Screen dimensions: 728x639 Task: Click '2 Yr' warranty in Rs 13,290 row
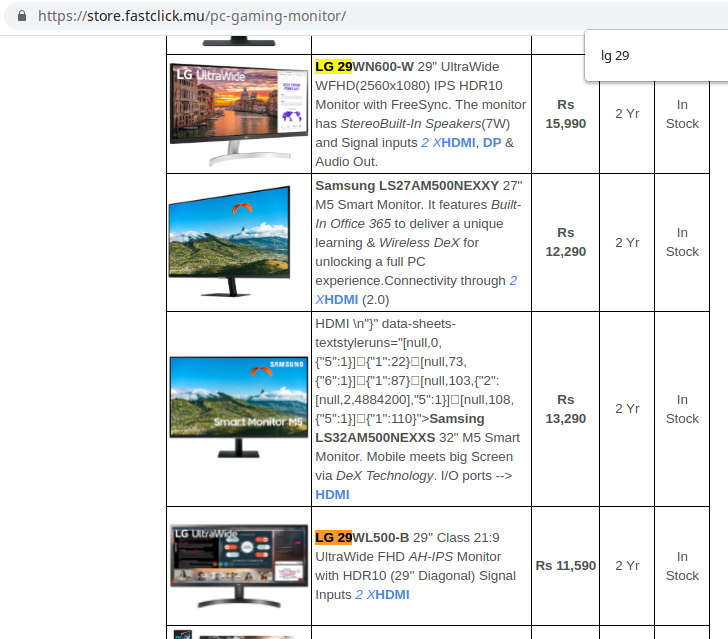coord(627,409)
